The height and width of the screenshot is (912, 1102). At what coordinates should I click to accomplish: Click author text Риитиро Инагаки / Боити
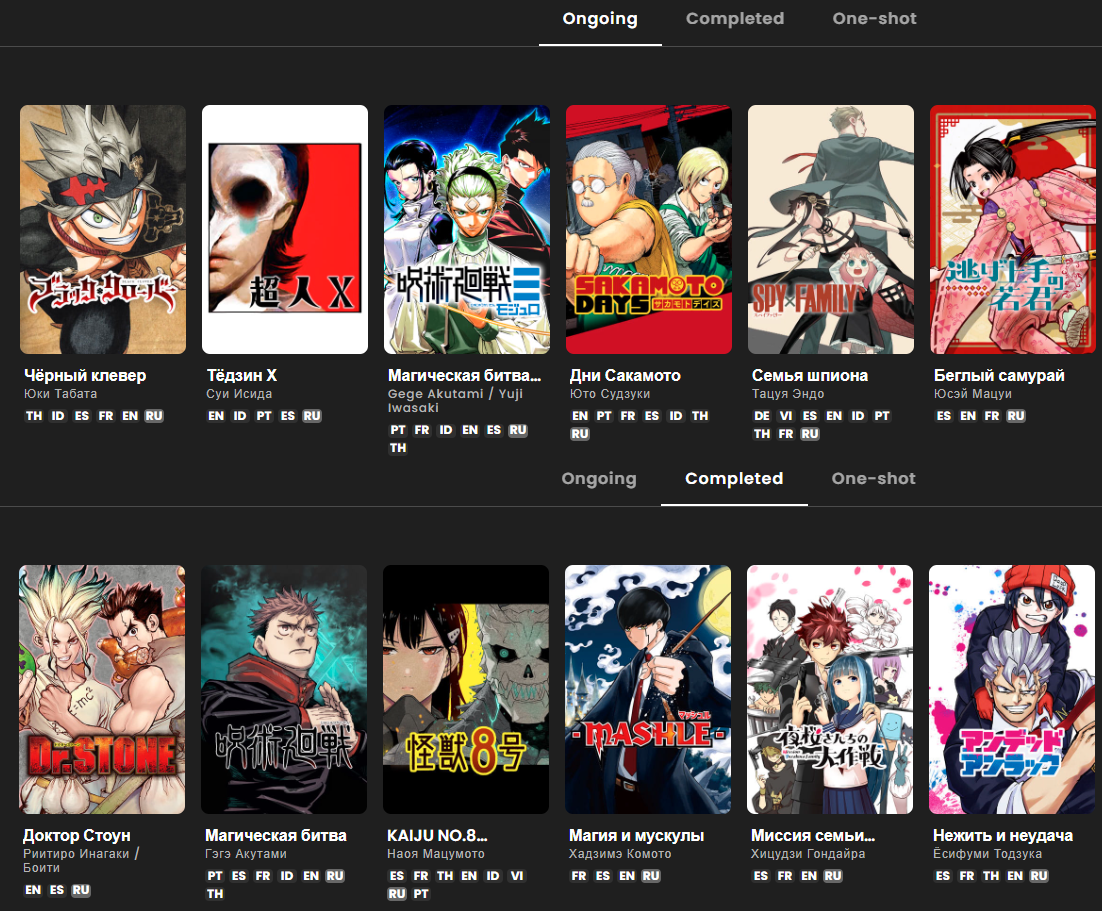(82, 861)
